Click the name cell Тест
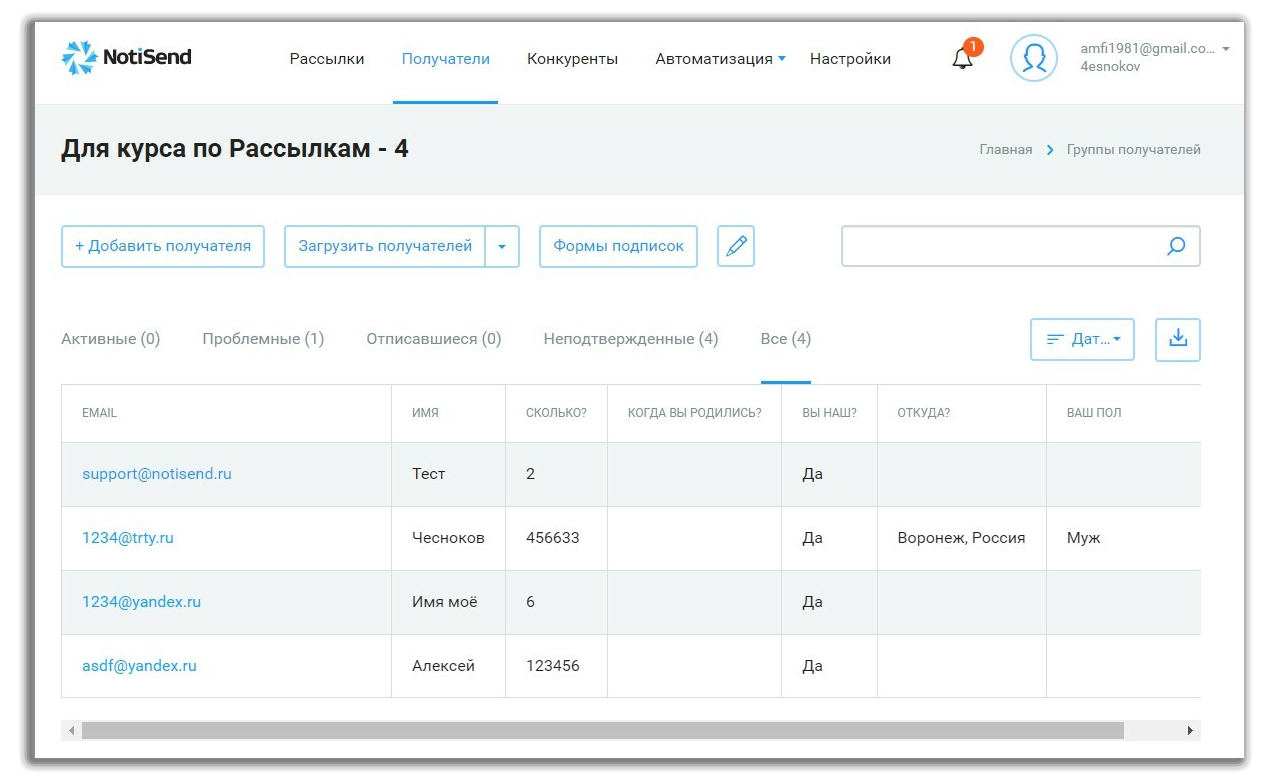 point(429,474)
